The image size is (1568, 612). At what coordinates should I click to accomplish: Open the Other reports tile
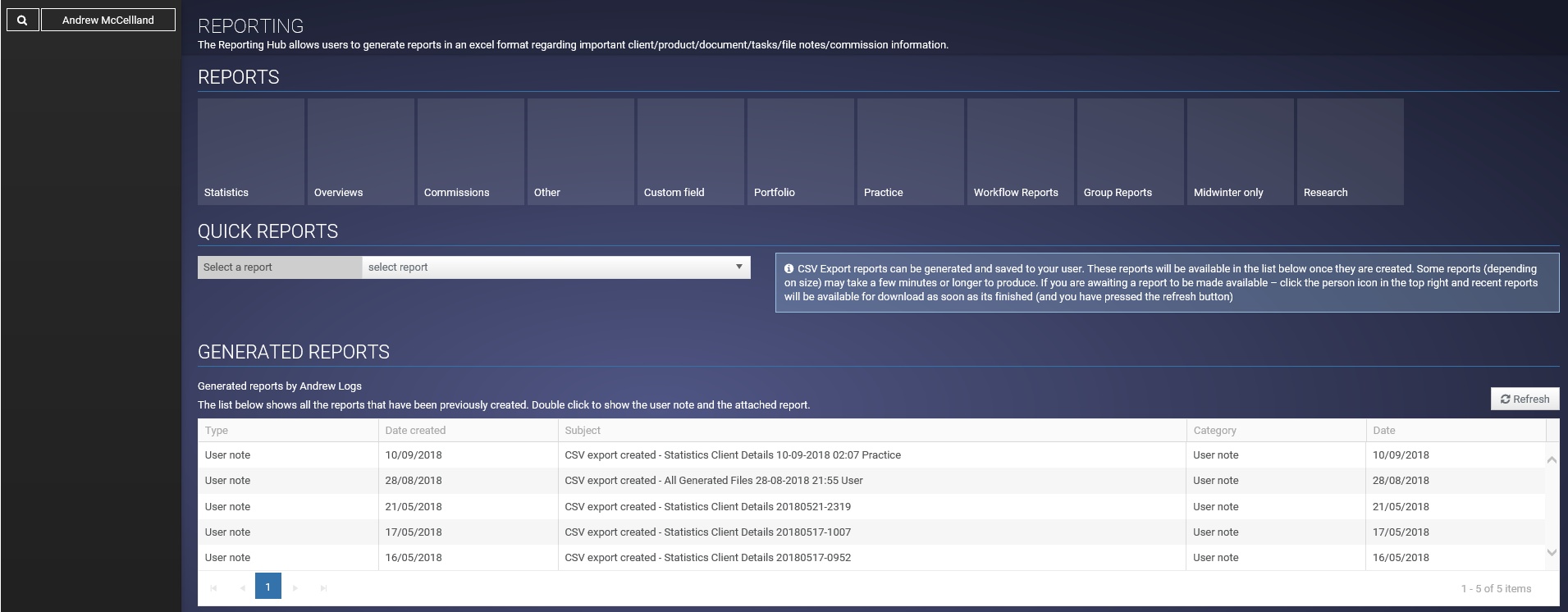(x=581, y=152)
